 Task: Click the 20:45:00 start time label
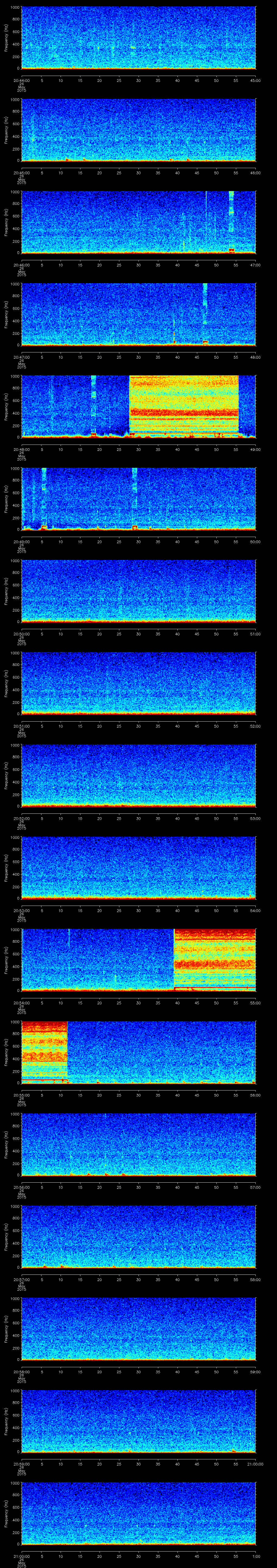click(x=21, y=173)
